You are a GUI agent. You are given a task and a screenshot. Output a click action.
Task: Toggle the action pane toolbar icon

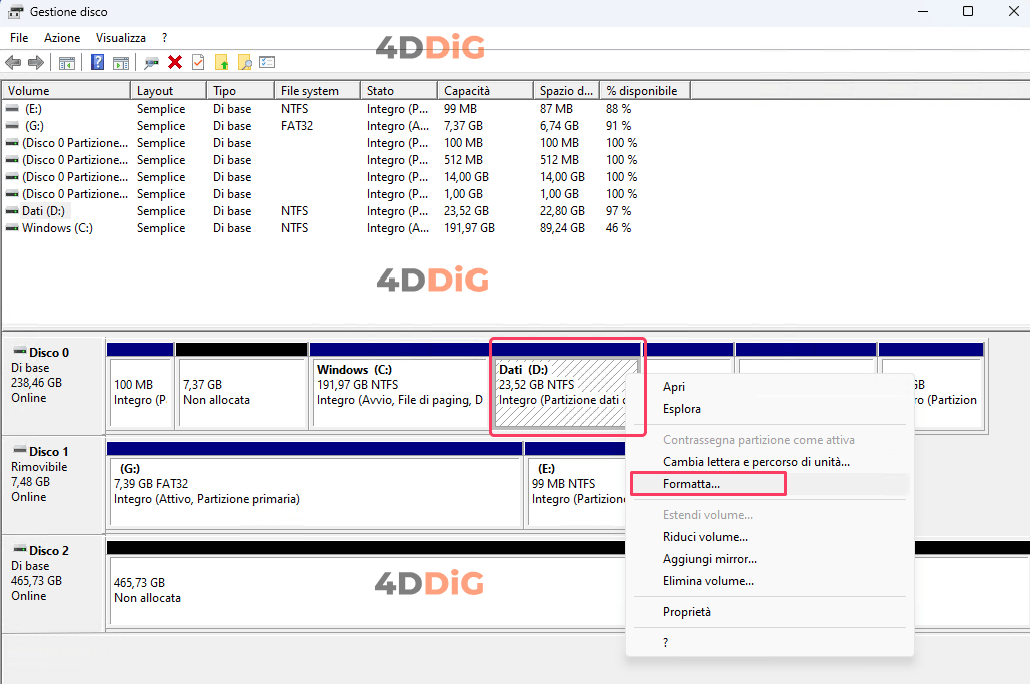(121, 63)
